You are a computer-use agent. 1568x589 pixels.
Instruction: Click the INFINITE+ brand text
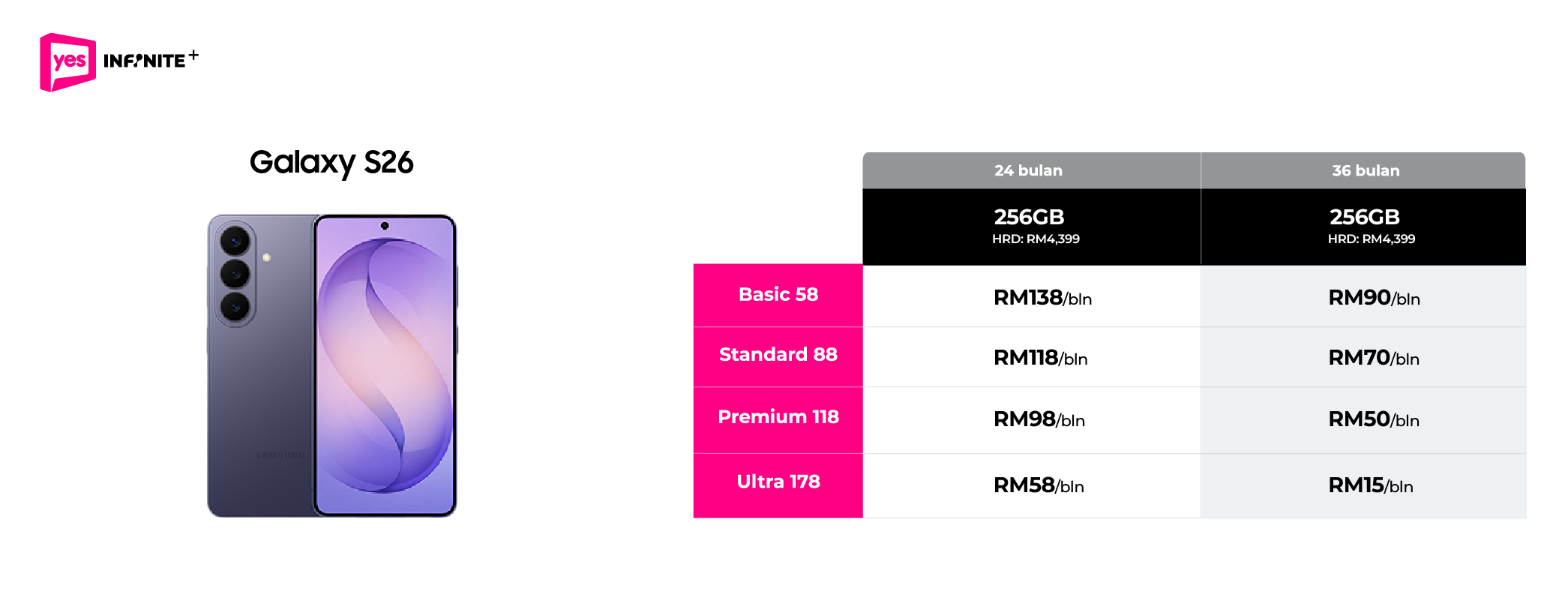151,60
